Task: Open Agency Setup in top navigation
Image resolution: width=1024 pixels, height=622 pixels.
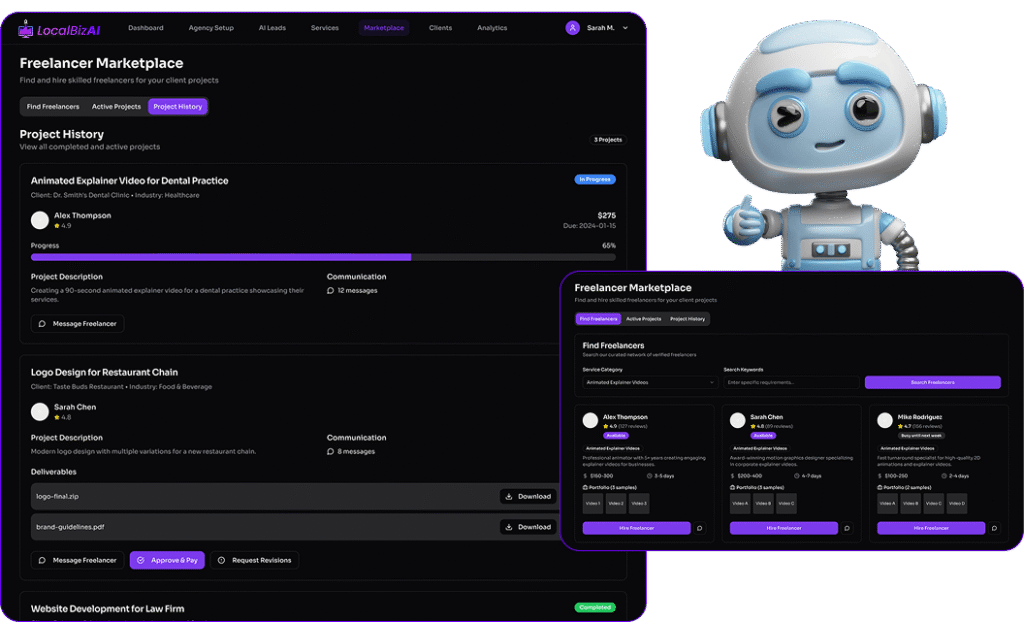Action: pos(211,28)
